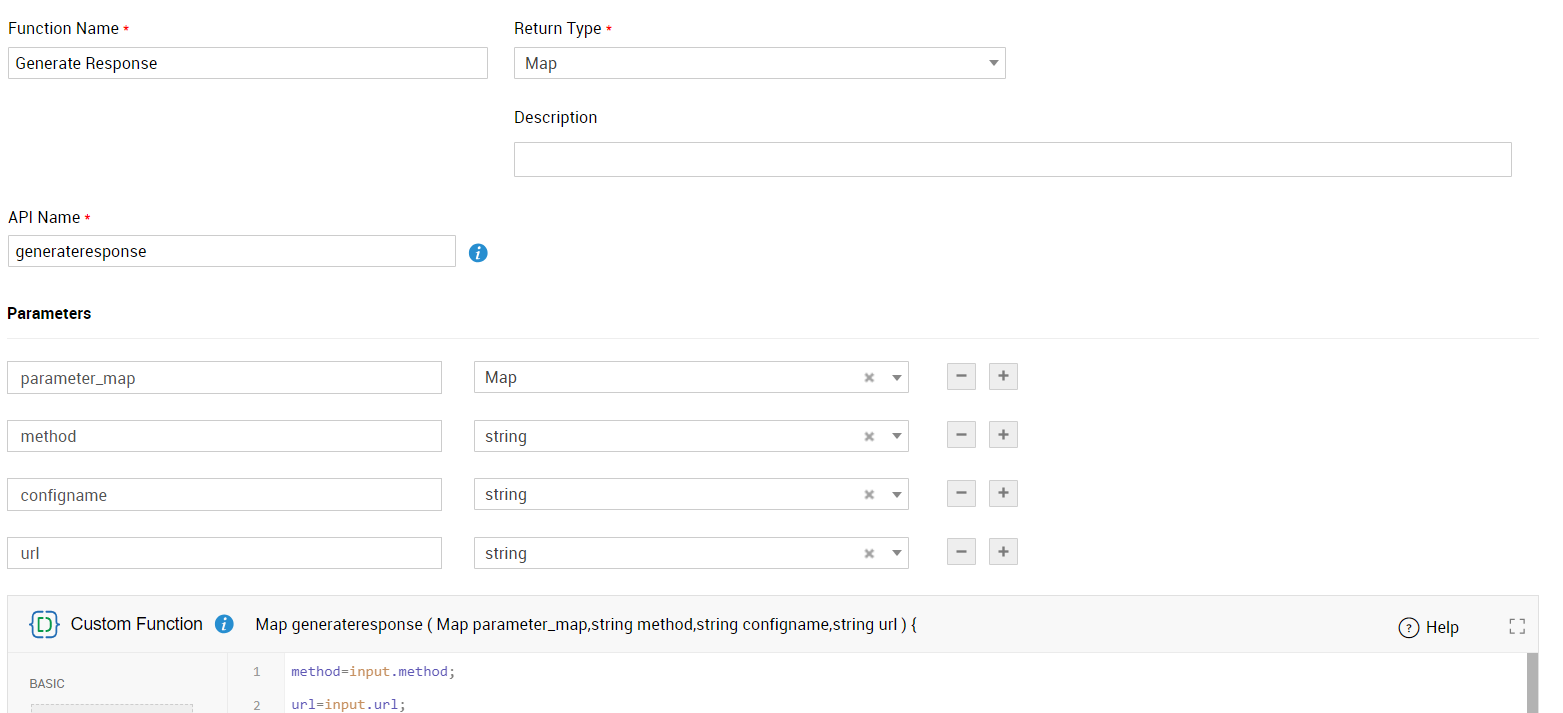
Task: Expand the code editor to fullscreen
Action: coord(1516,626)
